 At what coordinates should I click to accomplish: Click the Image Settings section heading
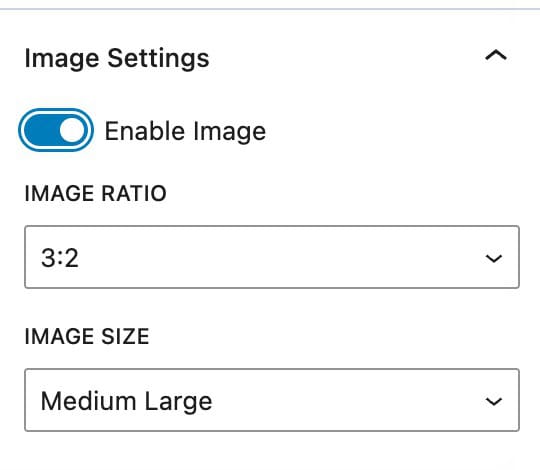click(117, 59)
